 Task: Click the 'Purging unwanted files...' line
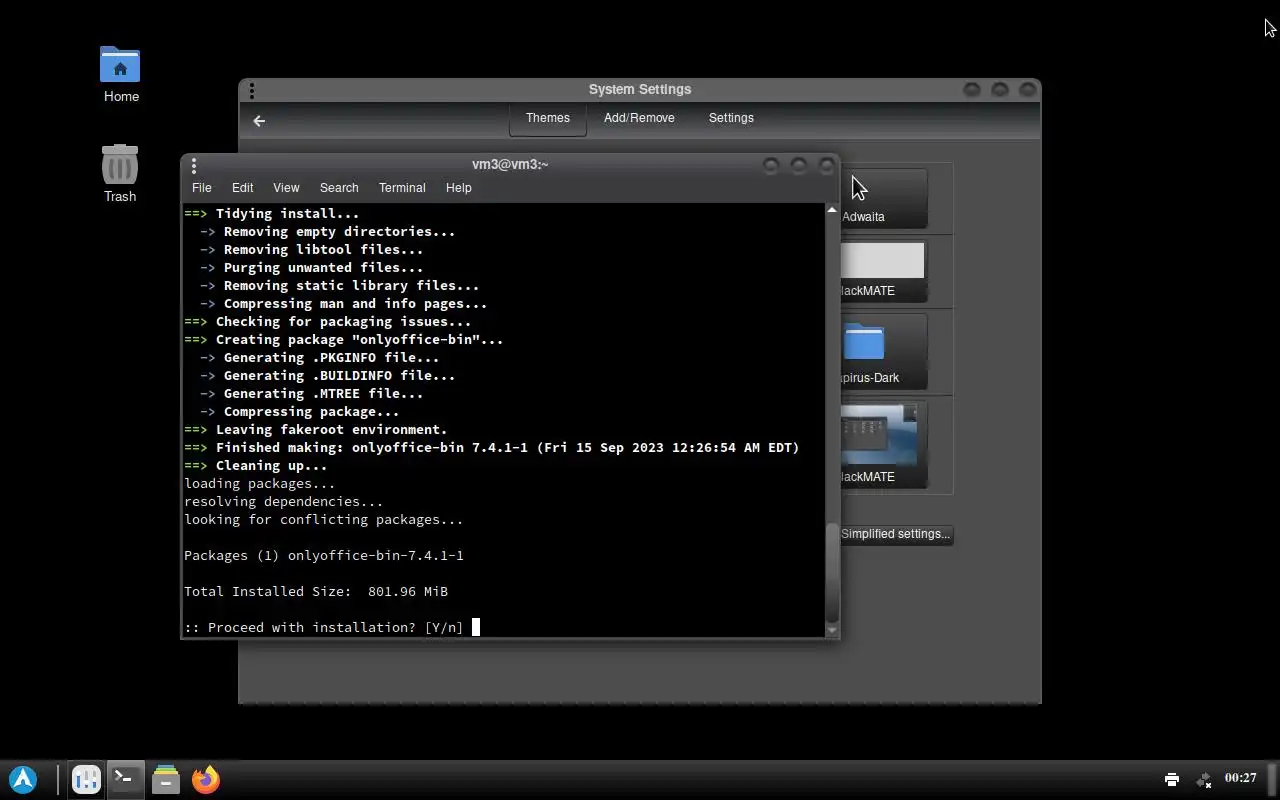click(312, 268)
